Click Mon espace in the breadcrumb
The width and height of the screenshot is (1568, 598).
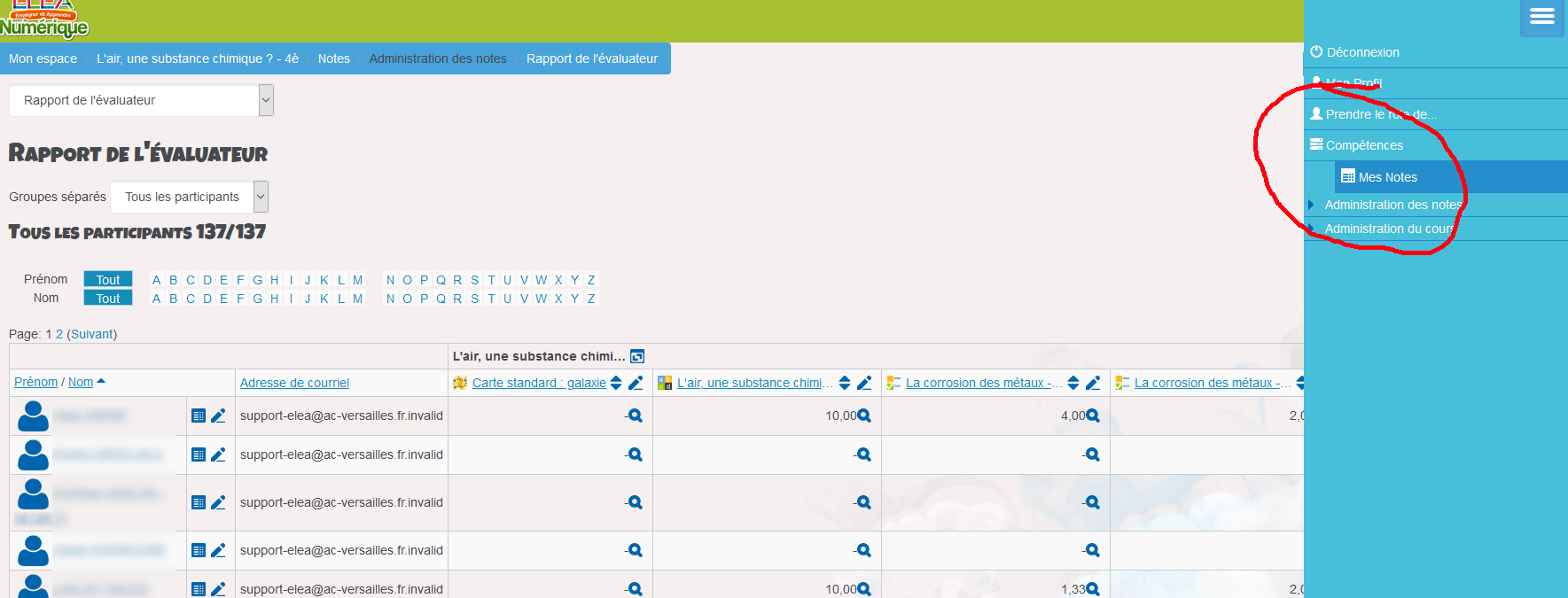tap(43, 58)
